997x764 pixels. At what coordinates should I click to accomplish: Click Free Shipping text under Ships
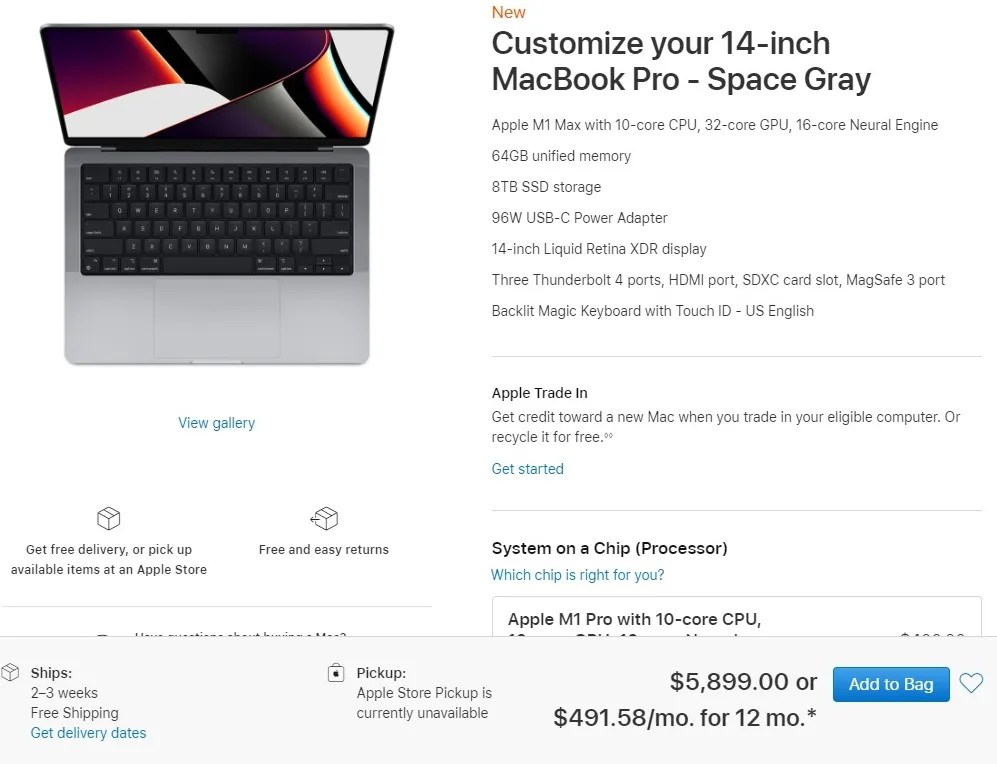coord(75,712)
